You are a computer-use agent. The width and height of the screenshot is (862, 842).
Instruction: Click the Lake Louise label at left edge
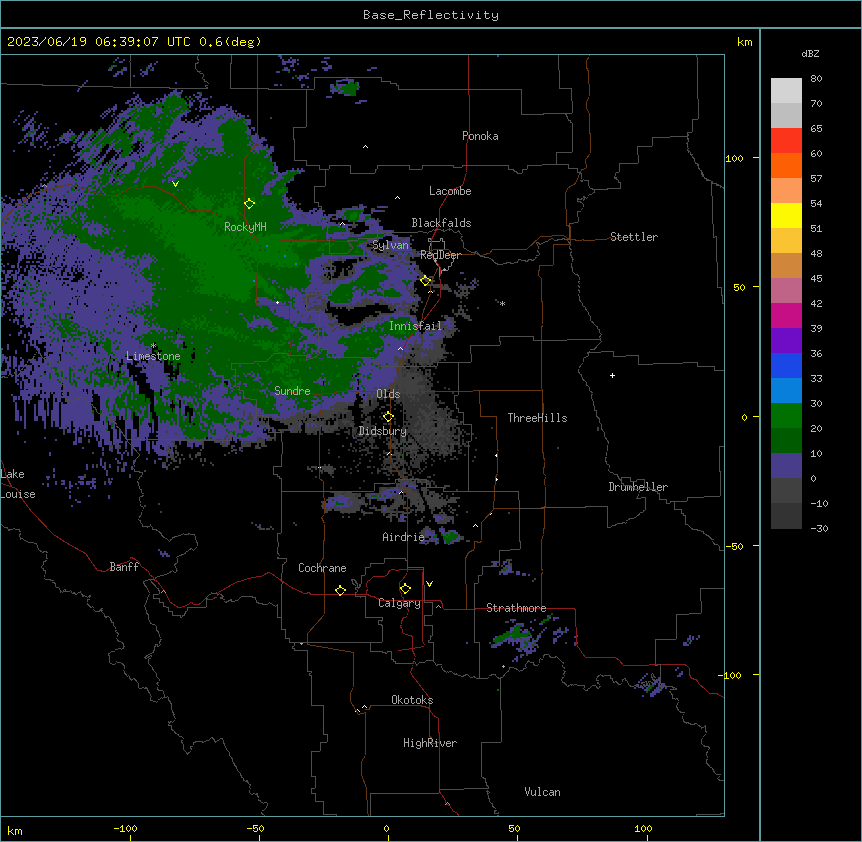[18, 484]
